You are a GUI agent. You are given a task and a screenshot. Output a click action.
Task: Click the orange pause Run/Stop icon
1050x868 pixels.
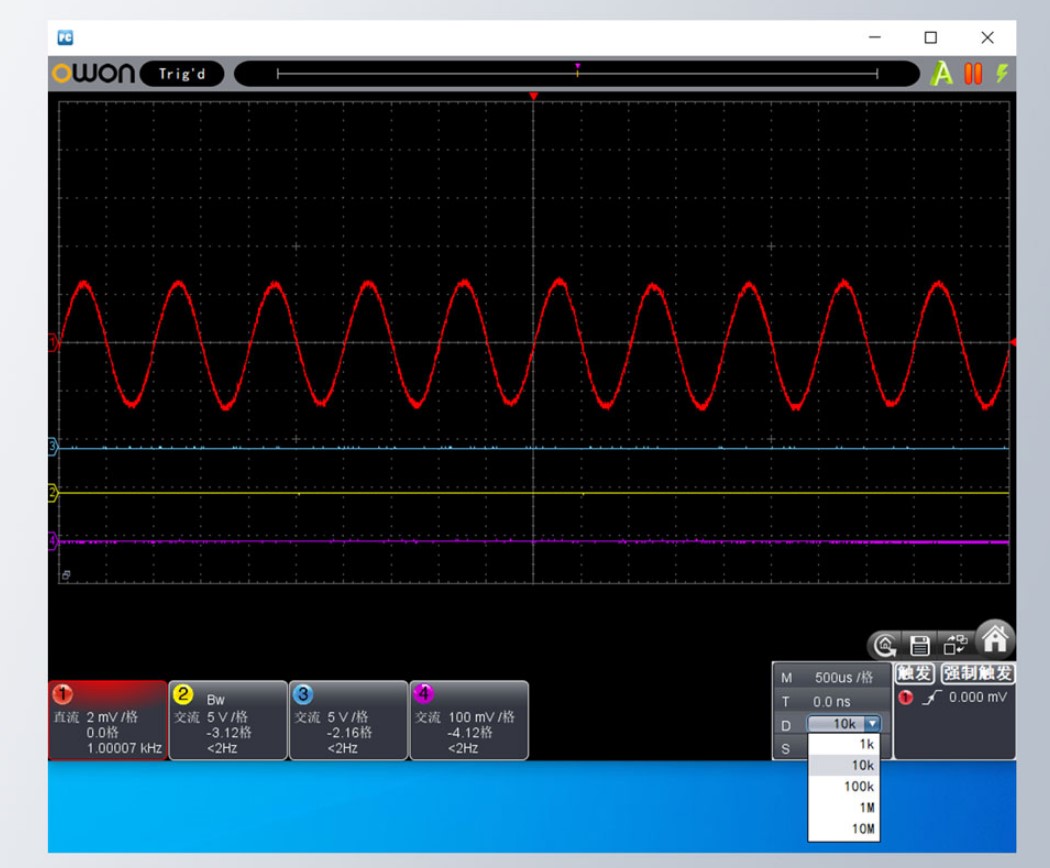[x=973, y=73]
